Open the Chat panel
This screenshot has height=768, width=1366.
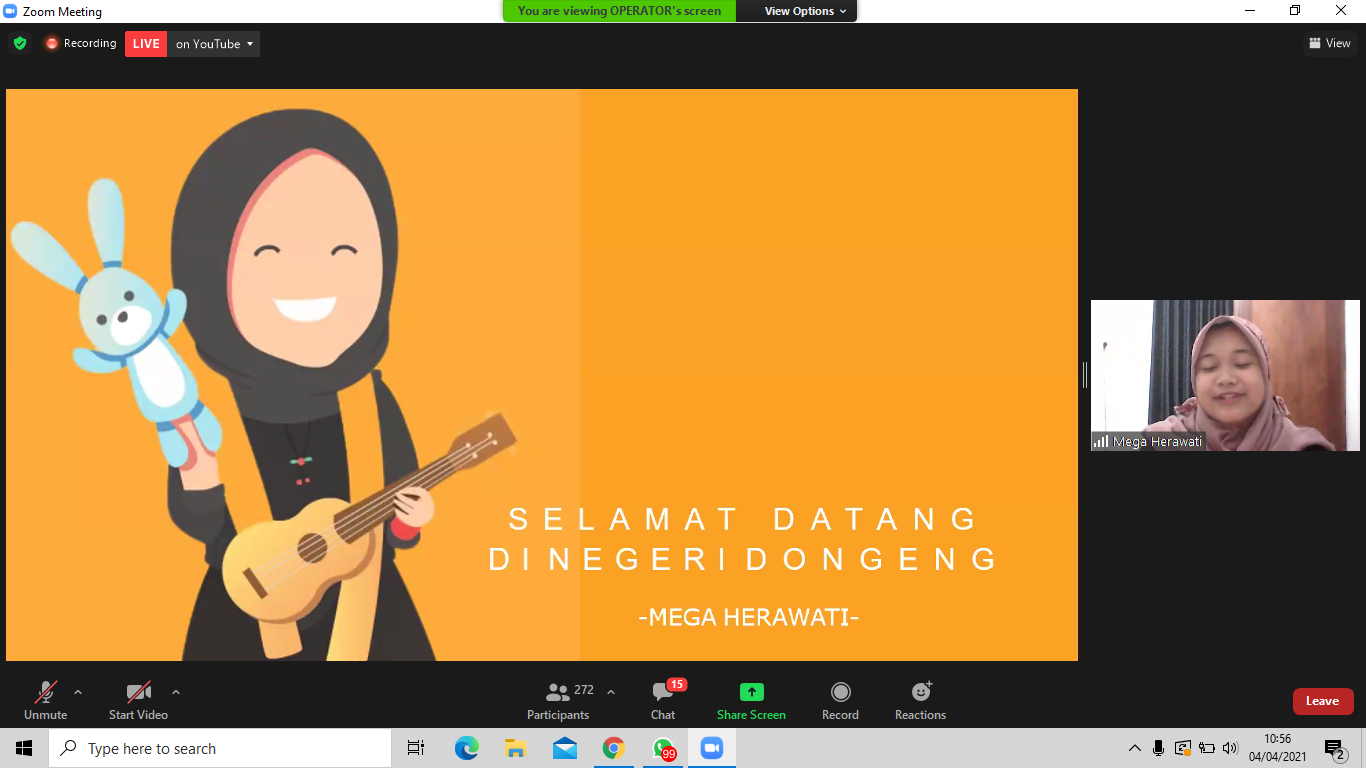pyautogui.click(x=663, y=700)
